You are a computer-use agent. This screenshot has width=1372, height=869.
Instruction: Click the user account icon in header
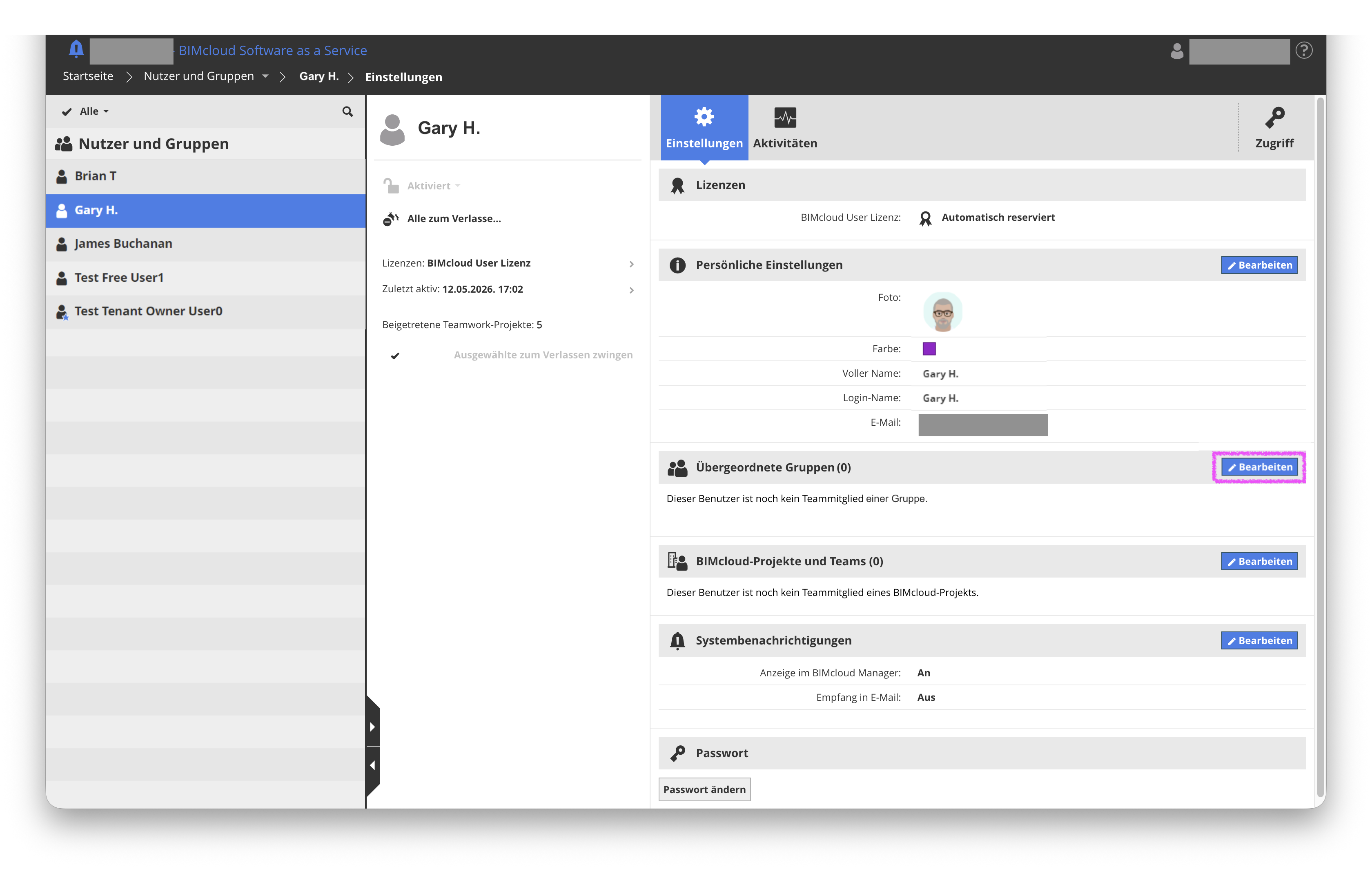pyautogui.click(x=1177, y=51)
